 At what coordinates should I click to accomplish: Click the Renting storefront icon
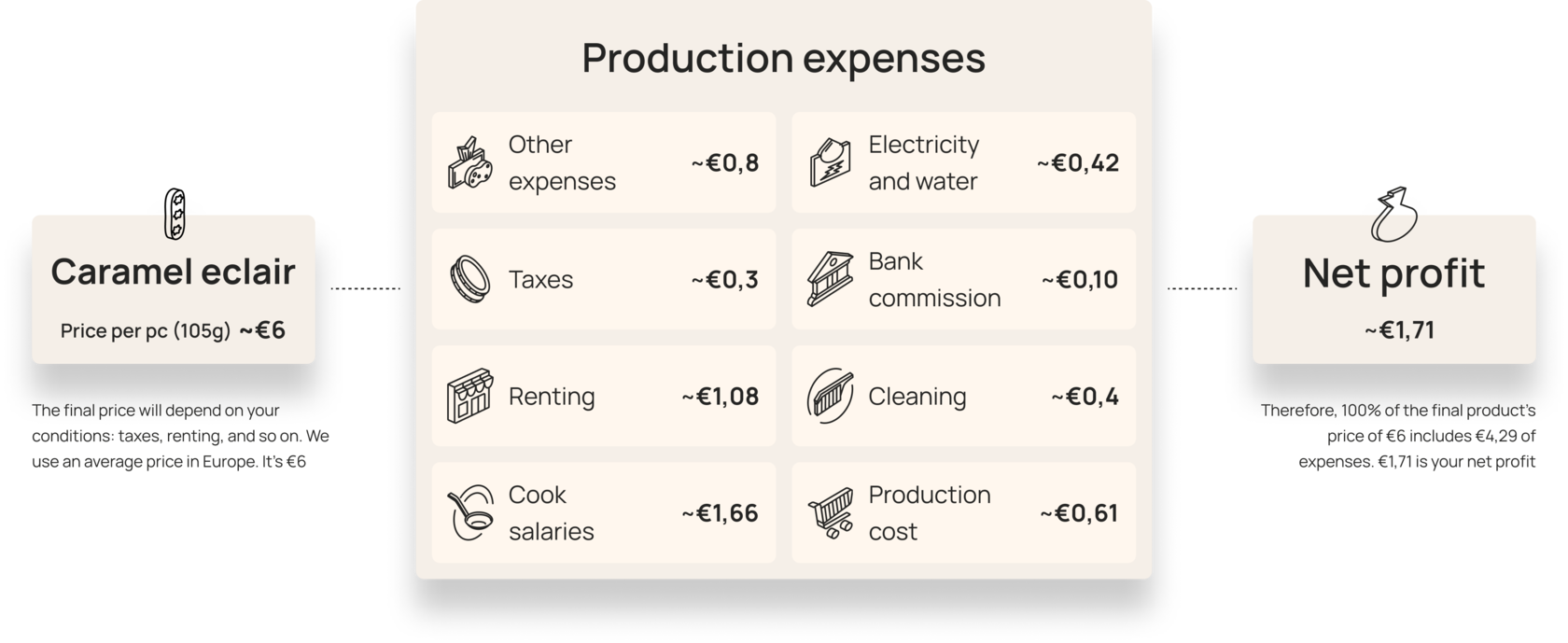(x=469, y=396)
